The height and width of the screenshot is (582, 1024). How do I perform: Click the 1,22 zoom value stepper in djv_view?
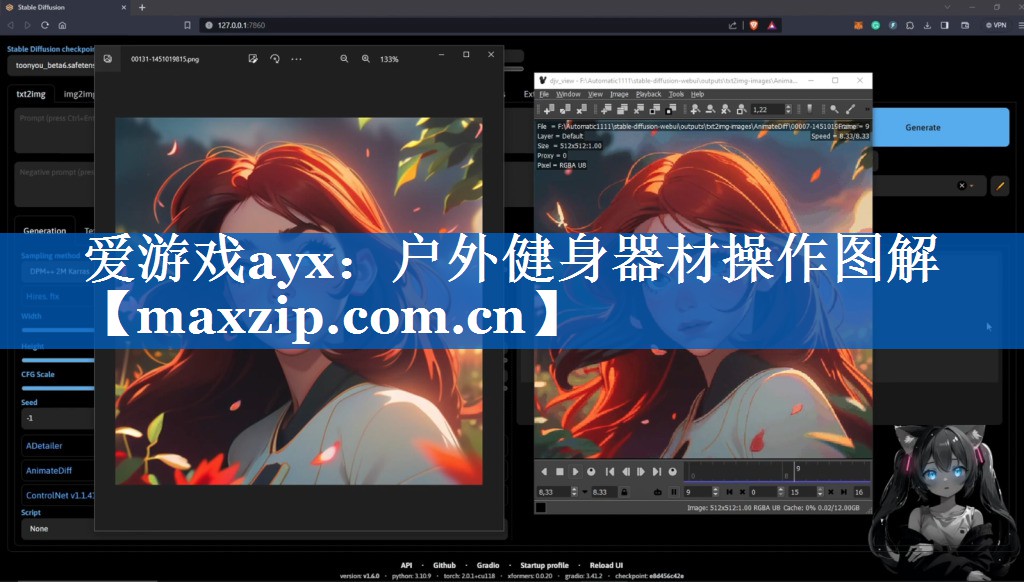point(788,109)
